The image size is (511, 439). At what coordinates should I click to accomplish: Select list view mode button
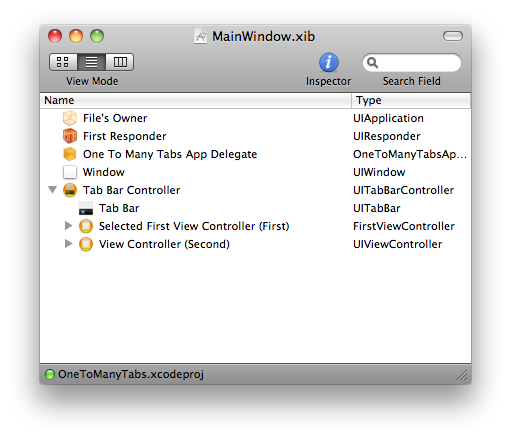[x=92, y=62]
